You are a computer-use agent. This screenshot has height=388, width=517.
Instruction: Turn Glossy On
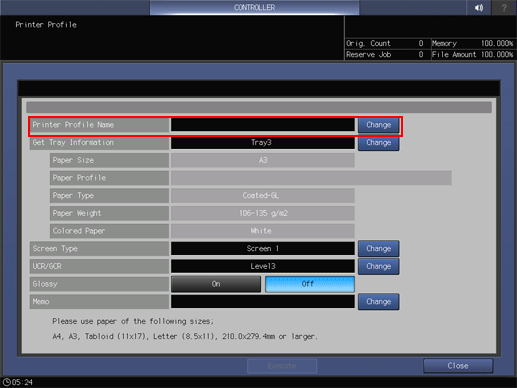(x=216, y=284)
